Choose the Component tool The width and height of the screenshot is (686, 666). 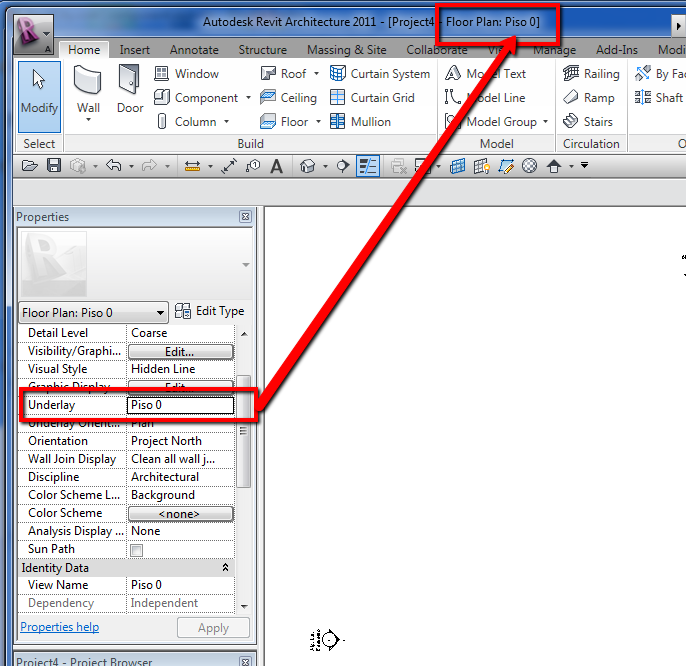(196, 98)
